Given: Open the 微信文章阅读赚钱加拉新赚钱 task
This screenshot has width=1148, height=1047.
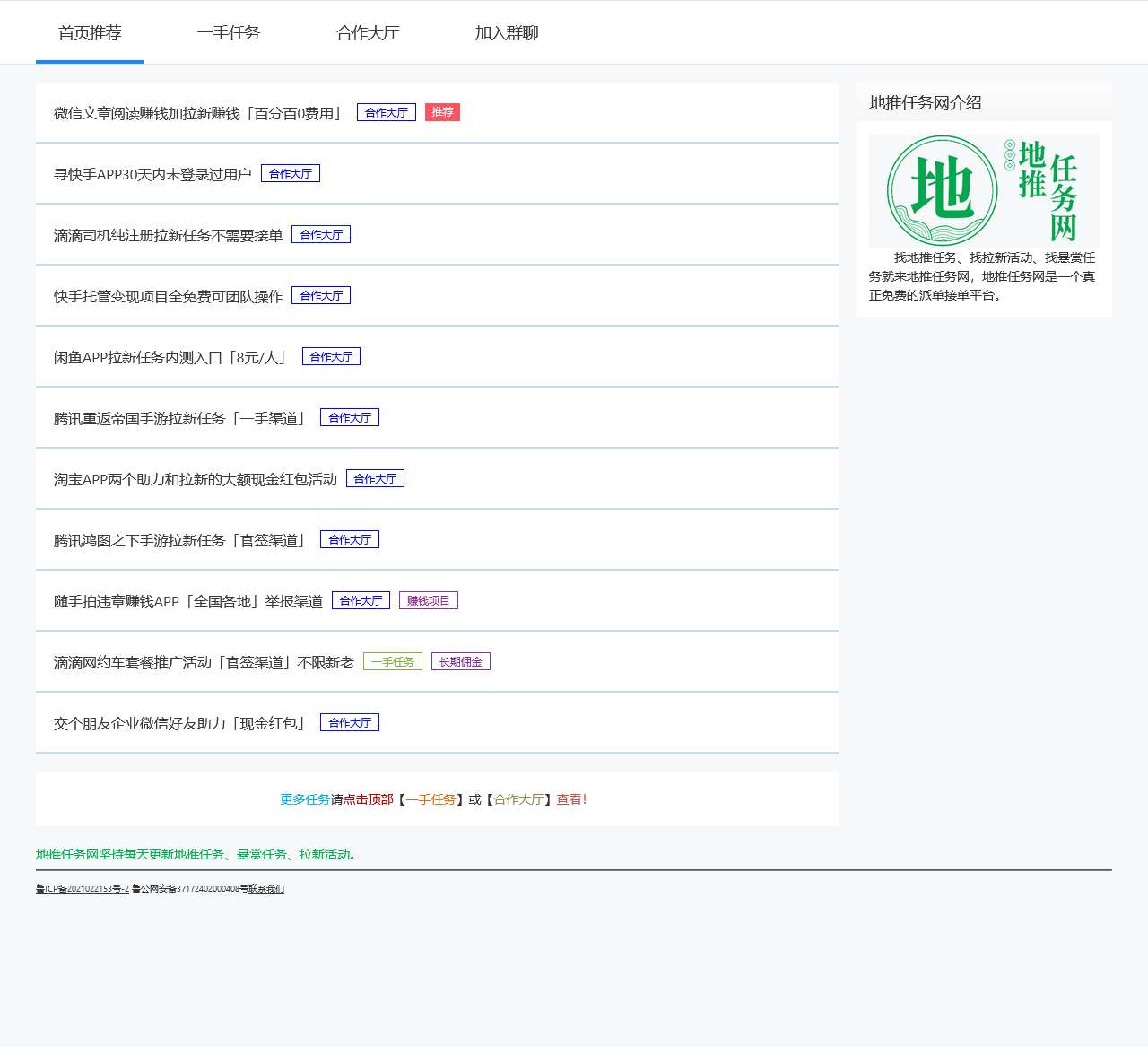Looking at the screenshot, I should (197, 113).
